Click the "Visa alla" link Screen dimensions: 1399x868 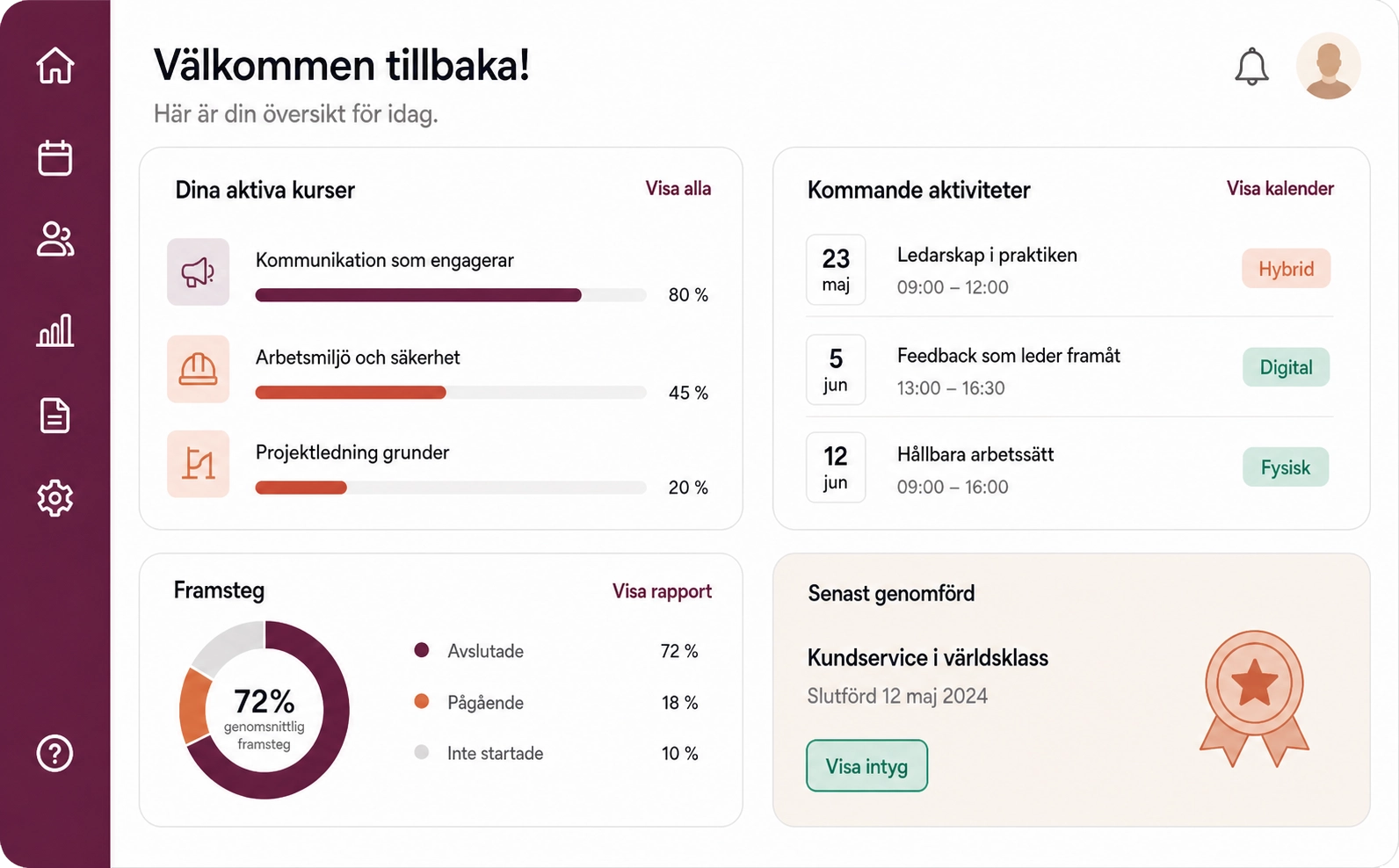[x=678, y=188]
